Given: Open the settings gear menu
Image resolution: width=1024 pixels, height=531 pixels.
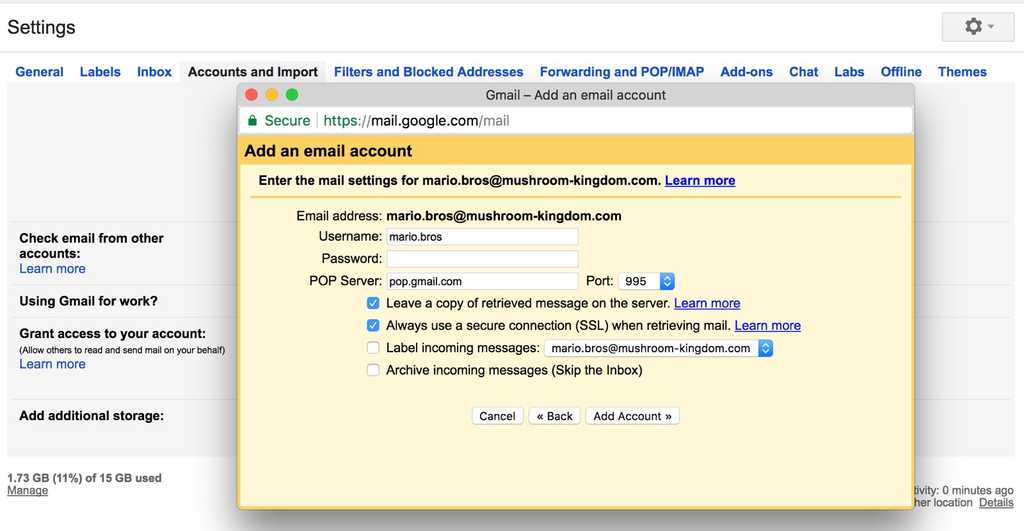Looking at the screenshot, I should tap(978, 27).
